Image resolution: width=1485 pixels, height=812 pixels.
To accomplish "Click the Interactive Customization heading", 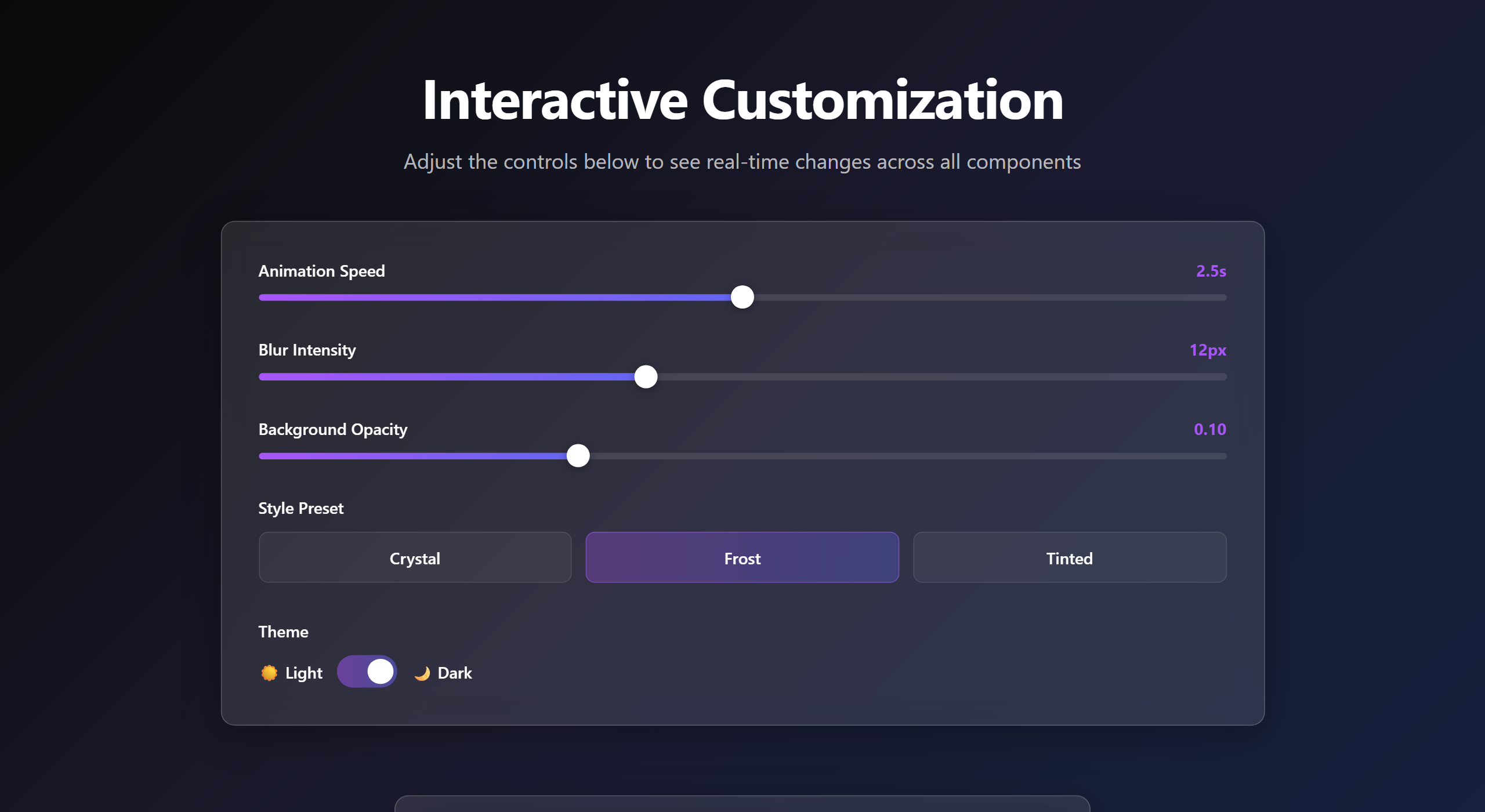I will (742, 100).
